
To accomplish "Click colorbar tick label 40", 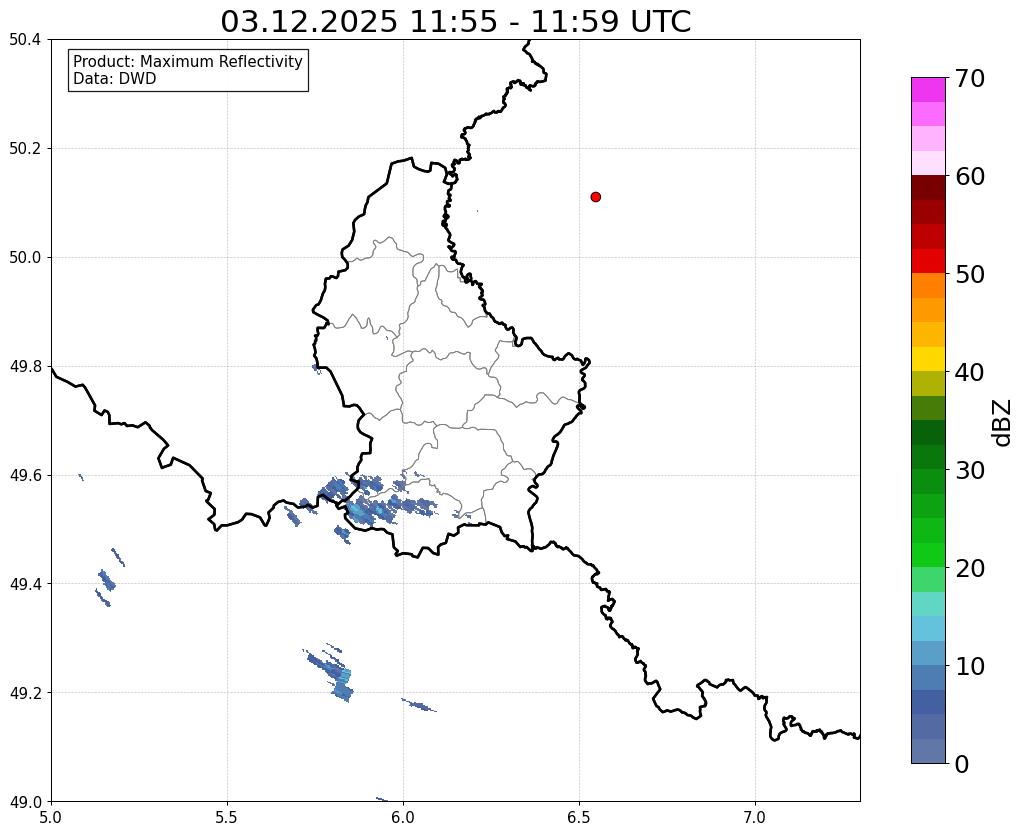I will pos(970,372).
